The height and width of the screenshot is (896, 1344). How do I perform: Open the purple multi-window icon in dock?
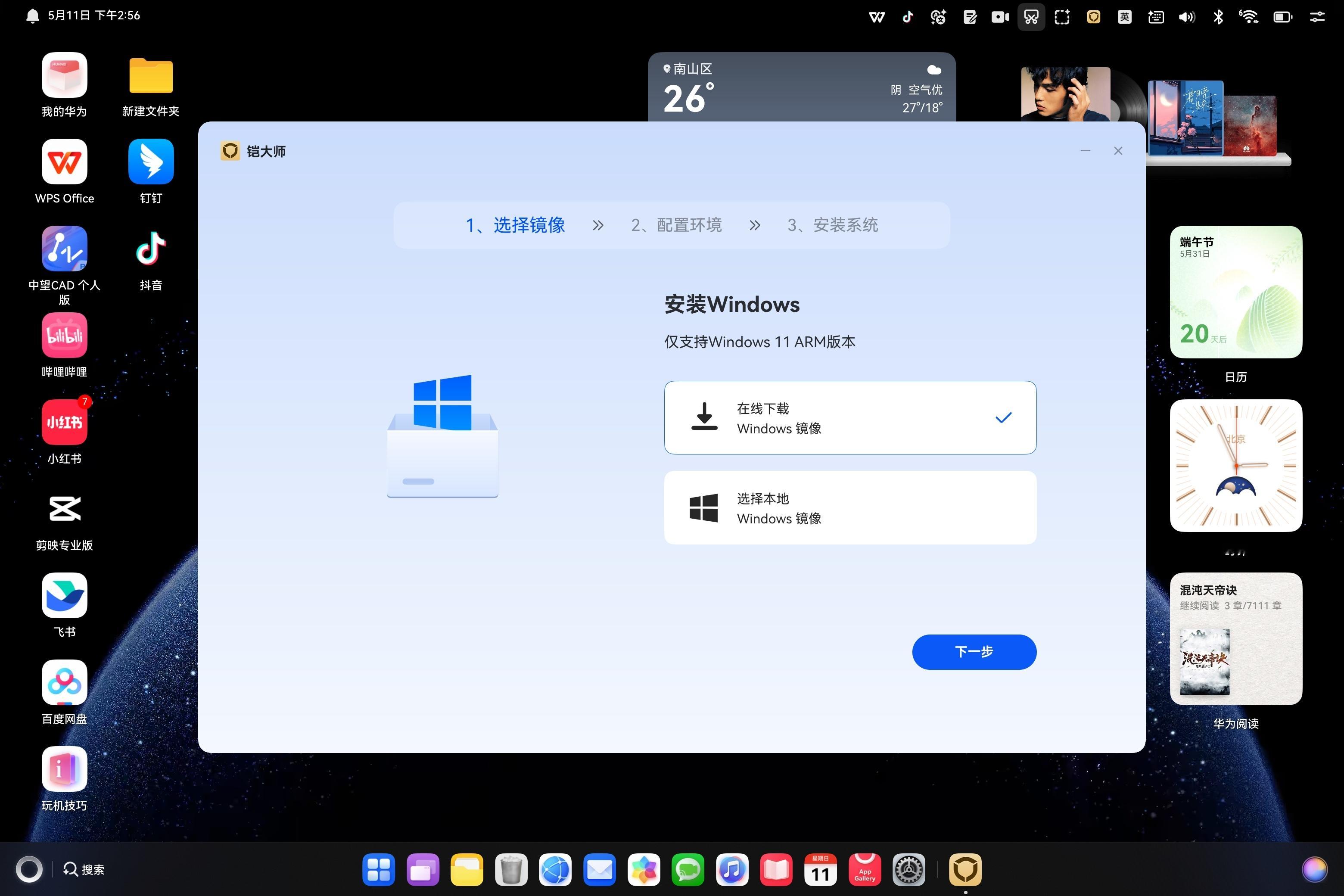tap(423, 870)
